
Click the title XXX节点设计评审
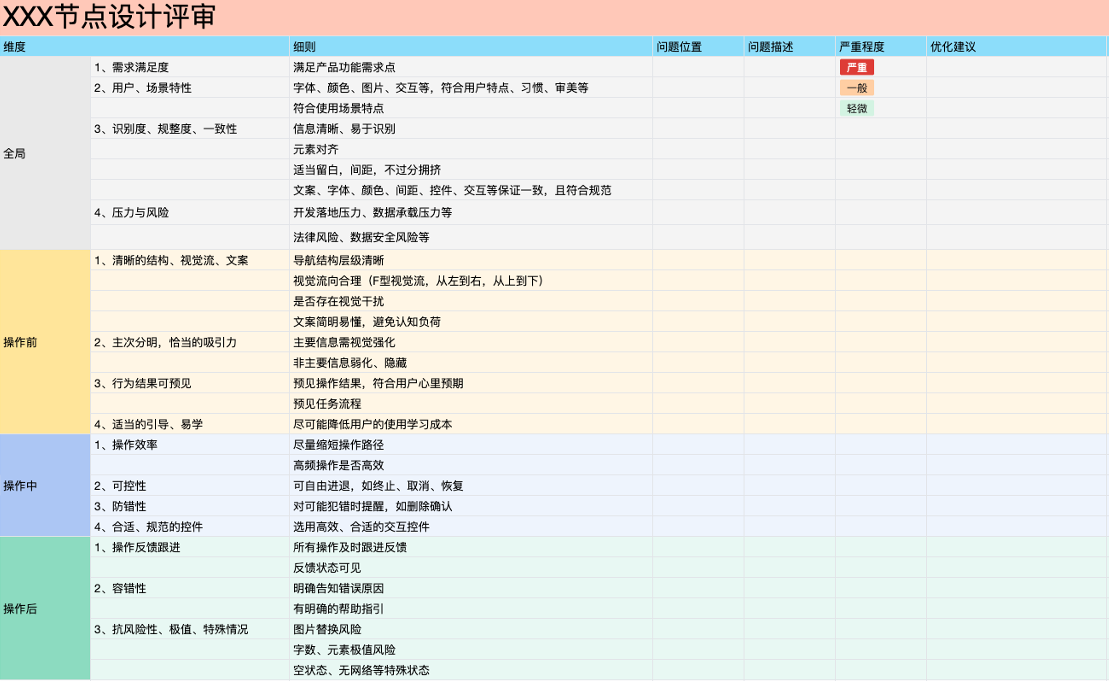click(x=109, y=17)
